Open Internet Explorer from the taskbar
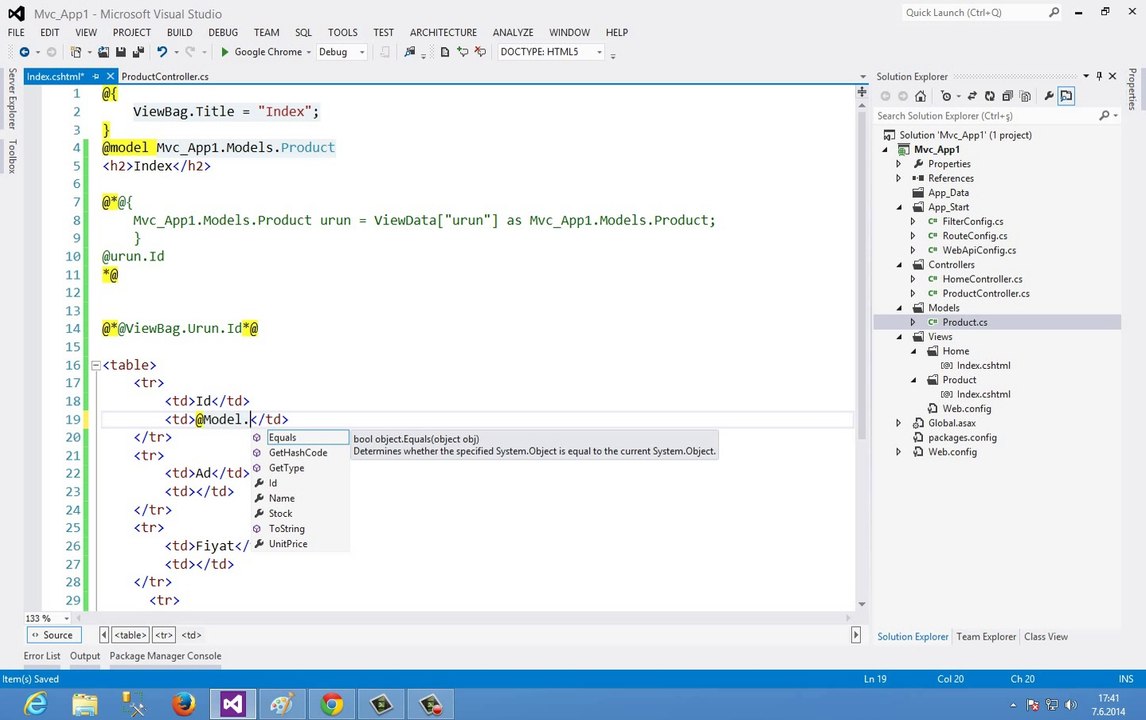The height and width of the screenshot is (720, 1146). 35,705
